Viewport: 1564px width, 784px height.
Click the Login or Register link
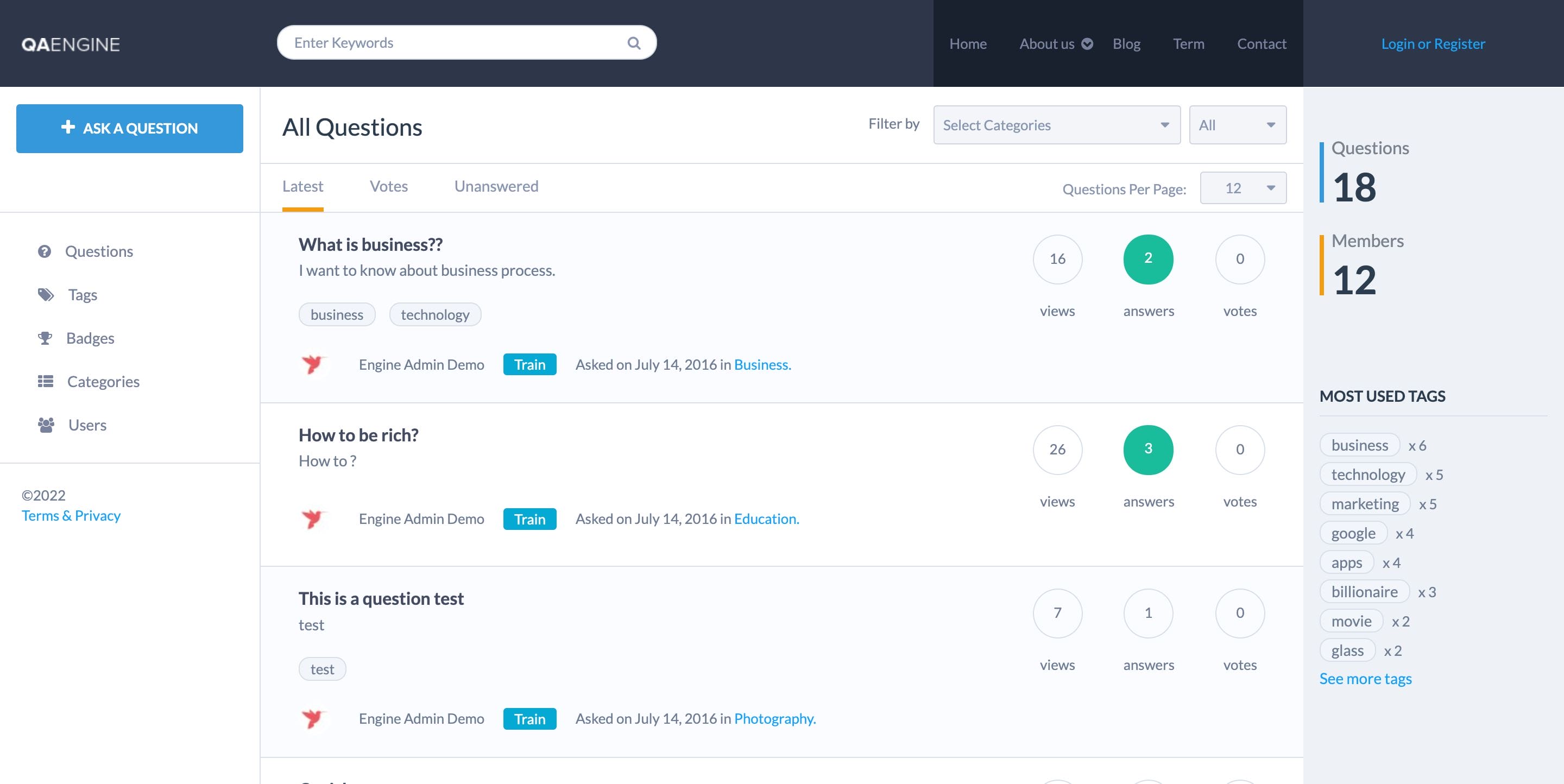click(x=1433, y=43)
